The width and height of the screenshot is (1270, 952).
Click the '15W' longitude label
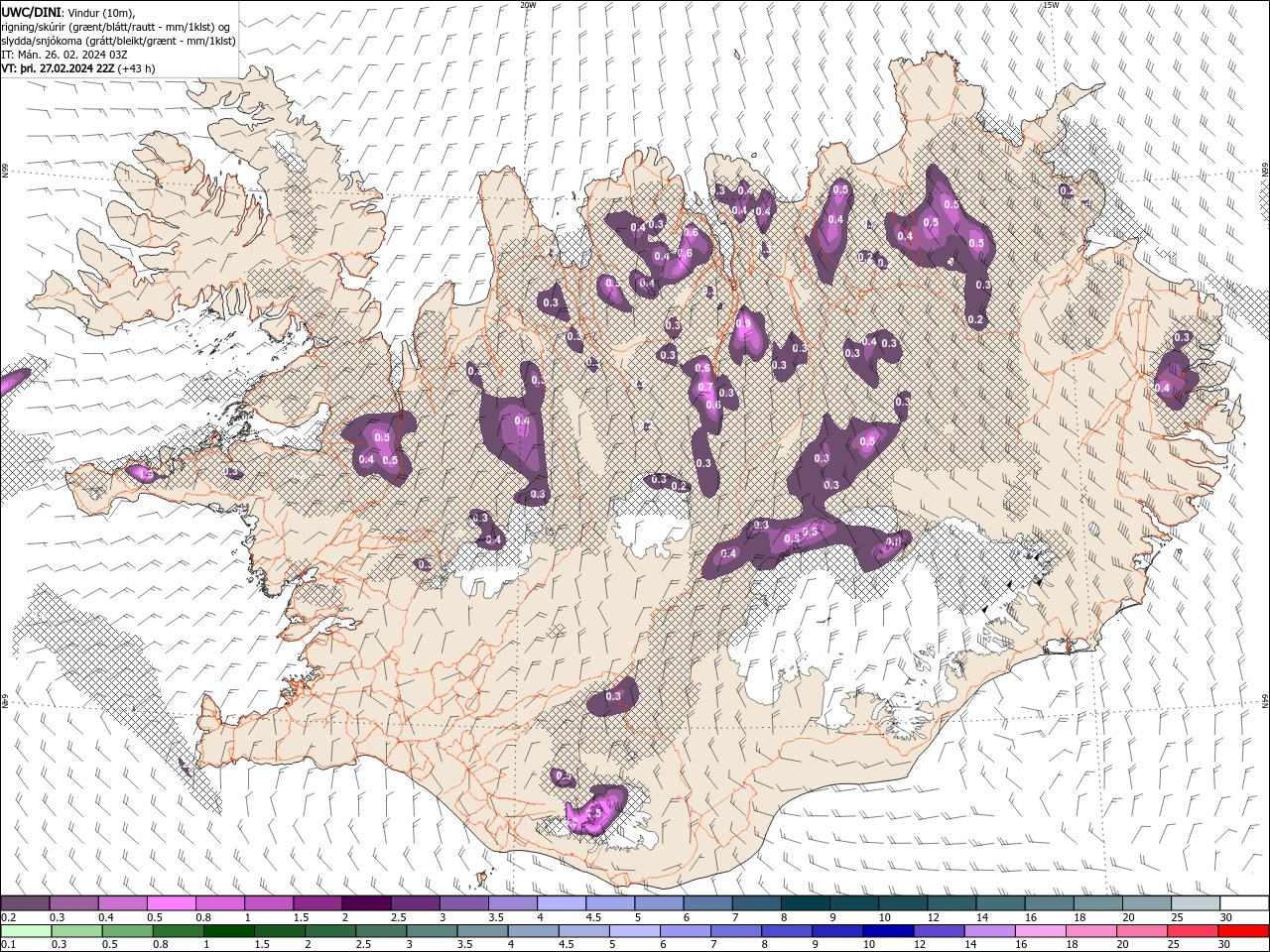[1051, 5]
